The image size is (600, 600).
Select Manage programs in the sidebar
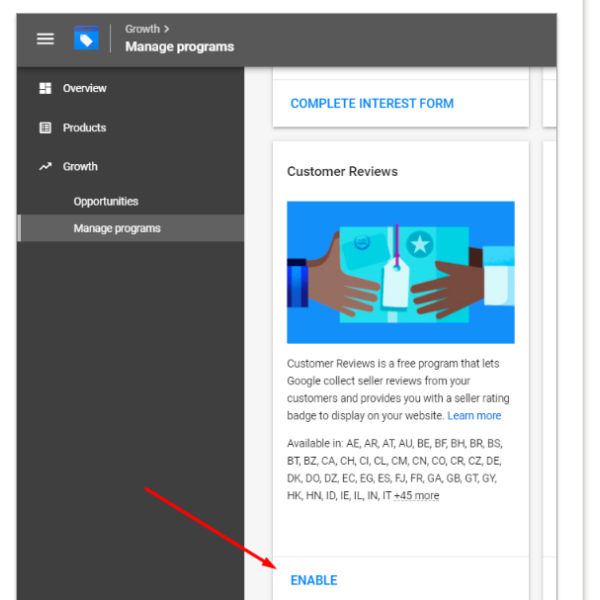coord(116,228)
